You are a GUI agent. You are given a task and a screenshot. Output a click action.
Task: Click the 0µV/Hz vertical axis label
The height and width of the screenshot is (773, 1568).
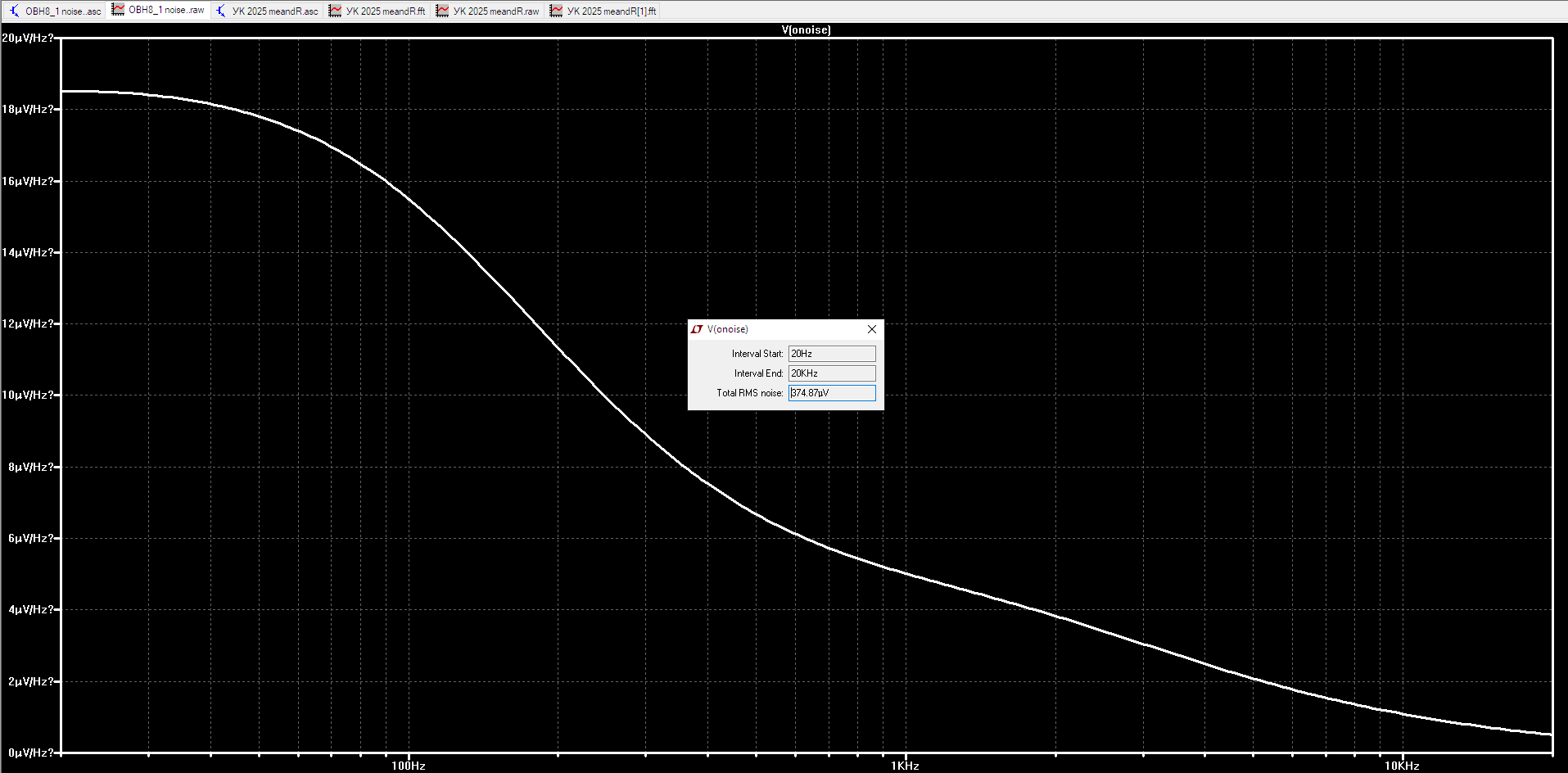coord(31,753)
